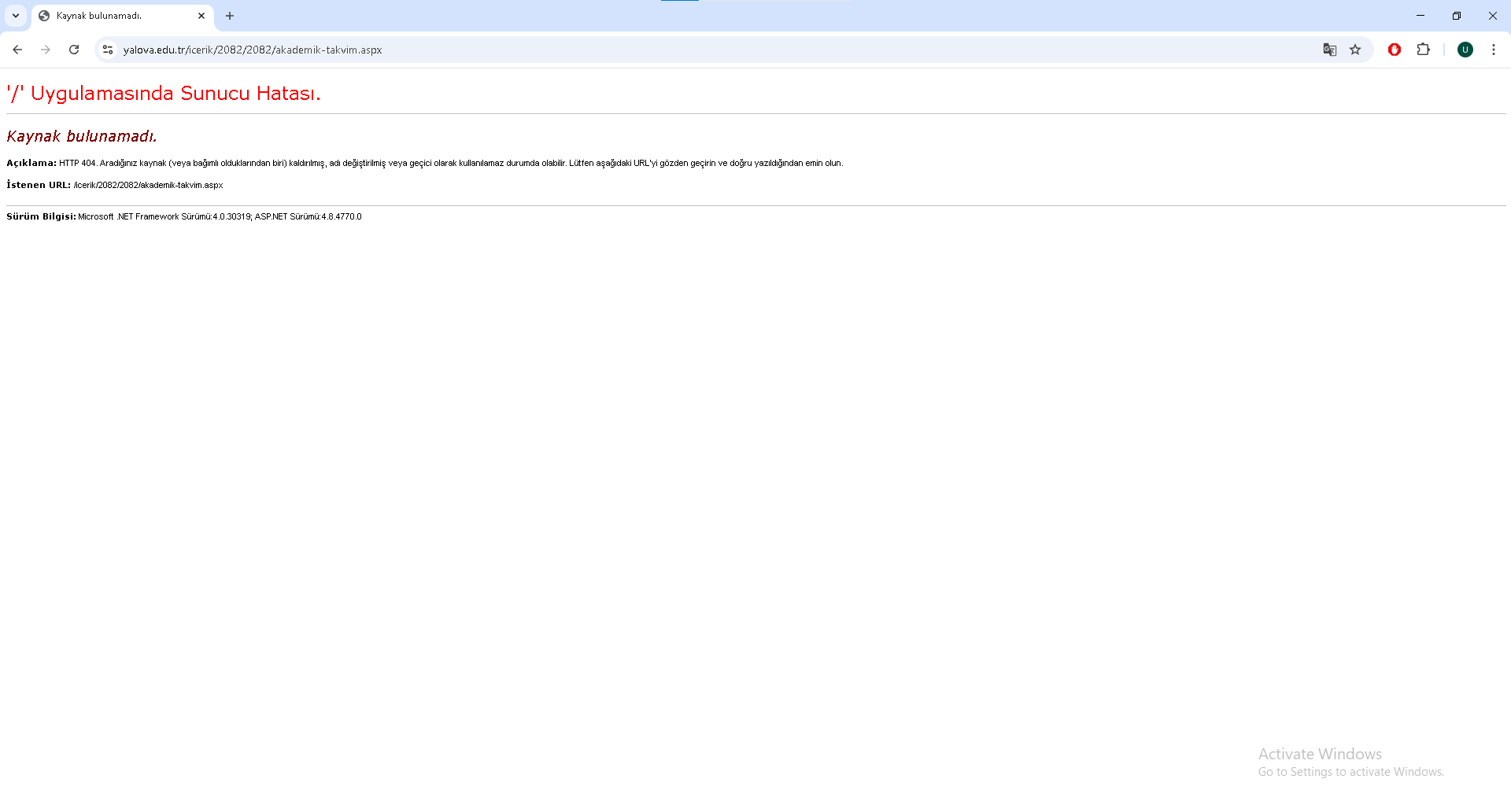This screenshot has width=1511, height=812.
Task: Click the Açıklama label text
Action: [31, 163]
